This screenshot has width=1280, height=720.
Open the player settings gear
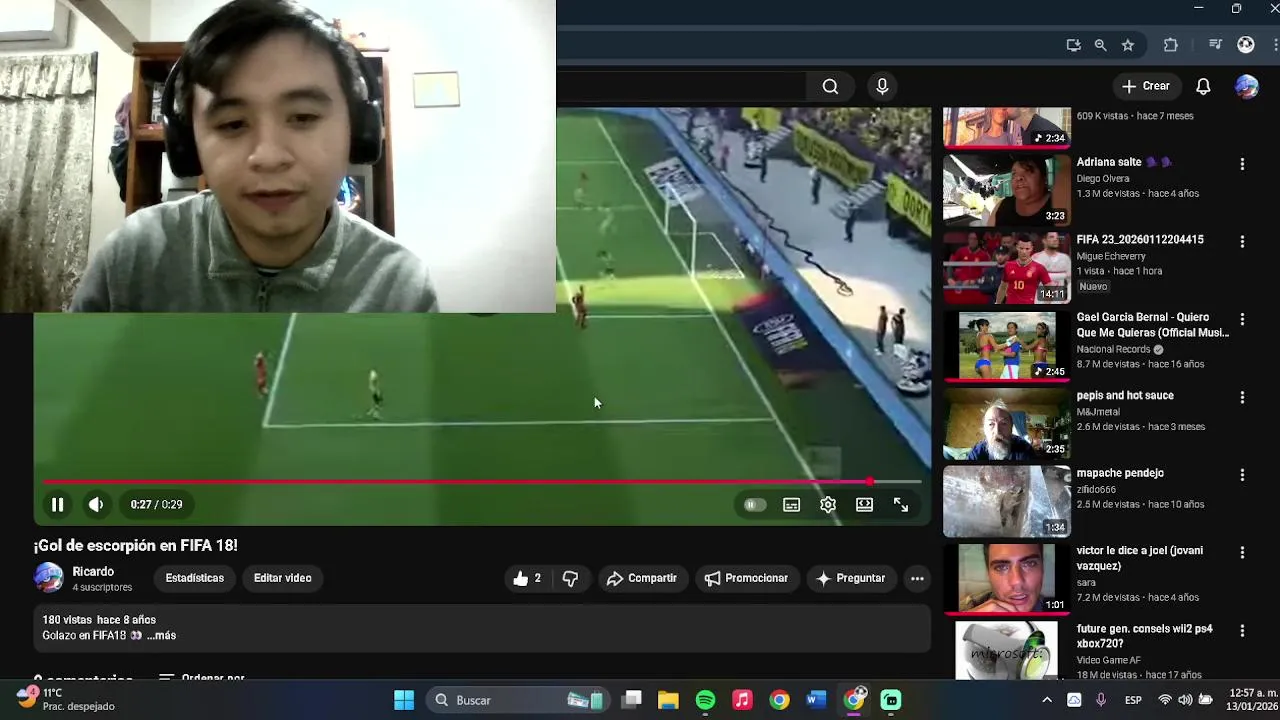click(x=828, y=505)
